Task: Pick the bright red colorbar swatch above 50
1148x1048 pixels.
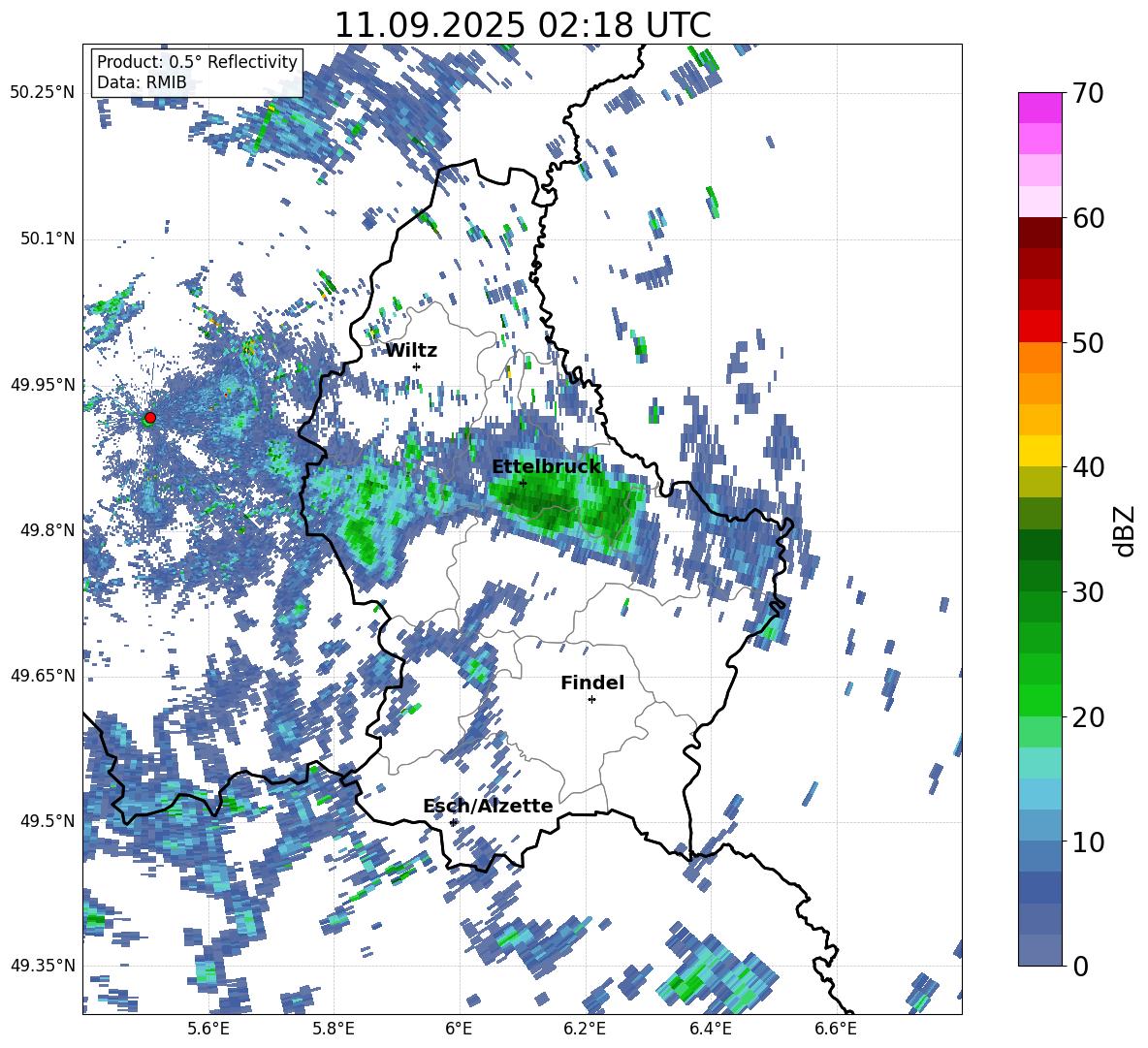Action: [x=1039, y=327]
